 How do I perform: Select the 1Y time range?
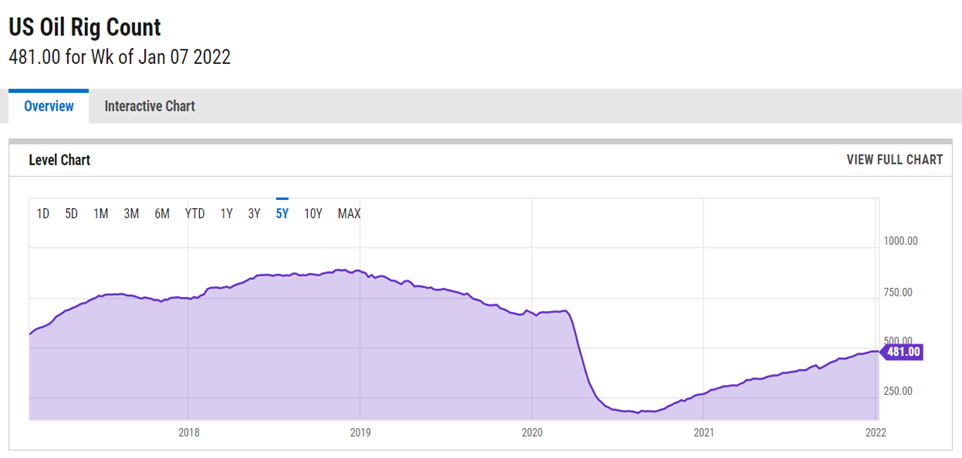pos(226,214)
